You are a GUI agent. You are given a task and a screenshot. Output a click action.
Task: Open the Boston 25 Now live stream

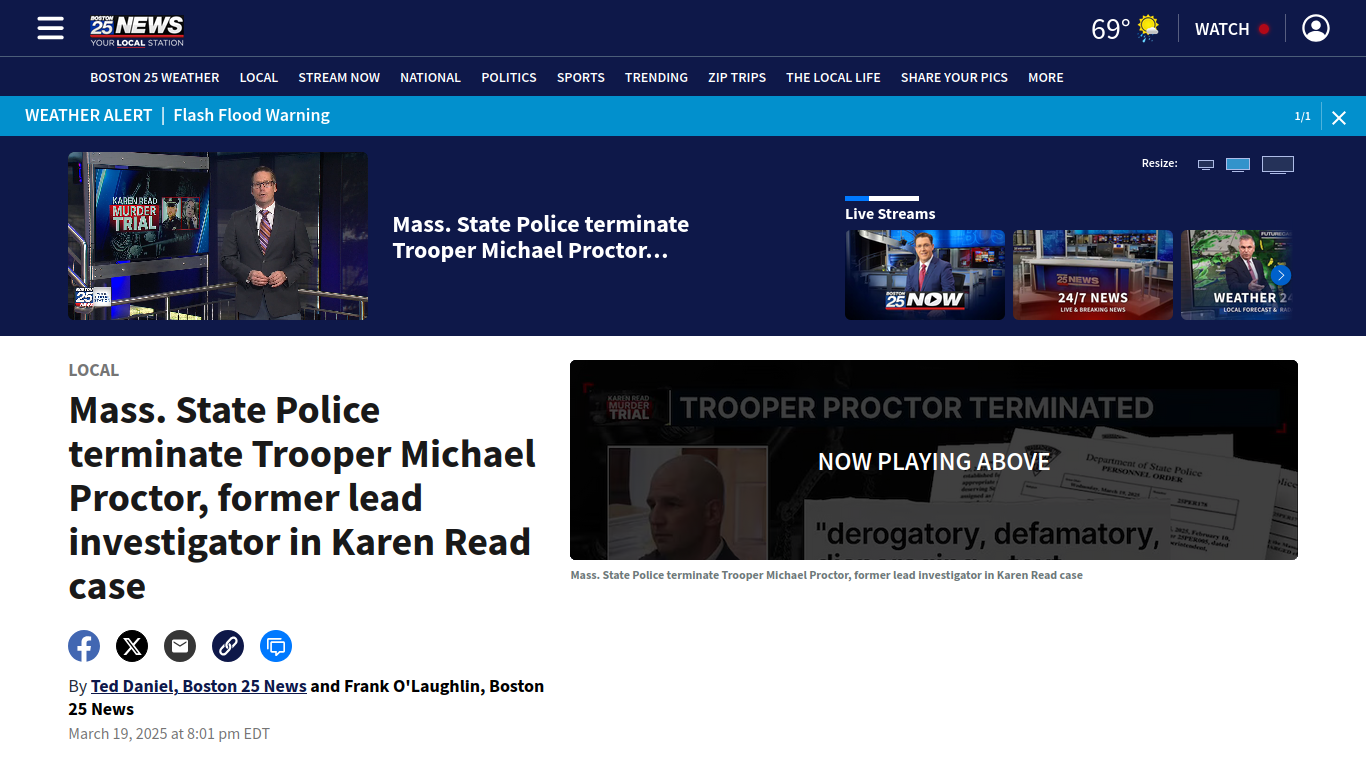pyautogui.click(x=925, y=275)
